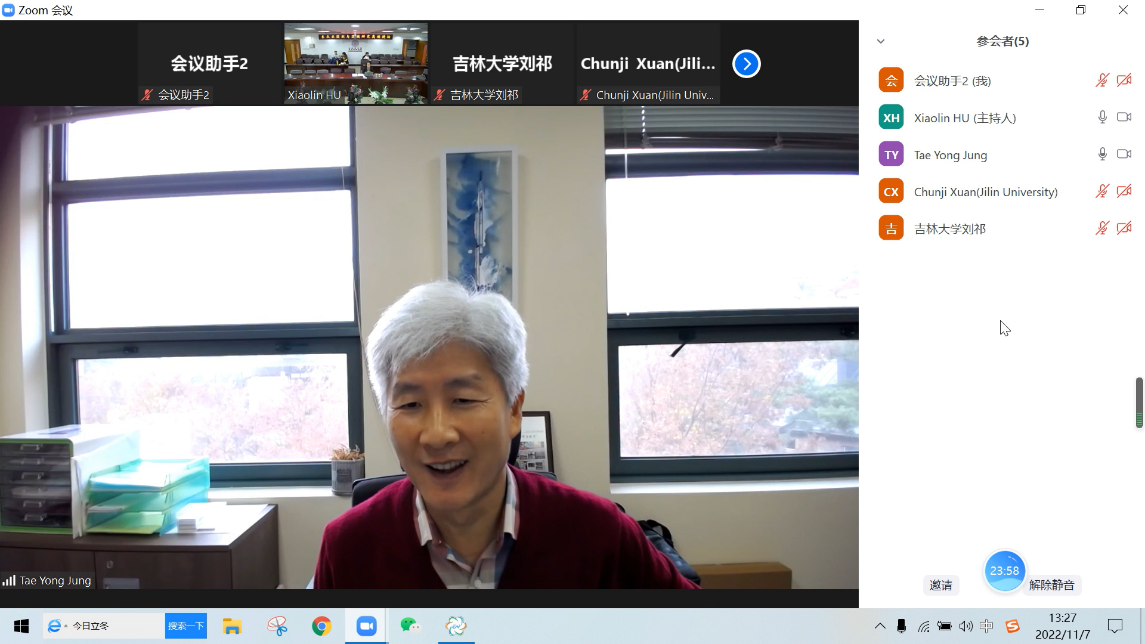Viewport: 1145px width, 644px height.
Task: Click the blue 23:58 timer bubble
Action: (1004, 571)
